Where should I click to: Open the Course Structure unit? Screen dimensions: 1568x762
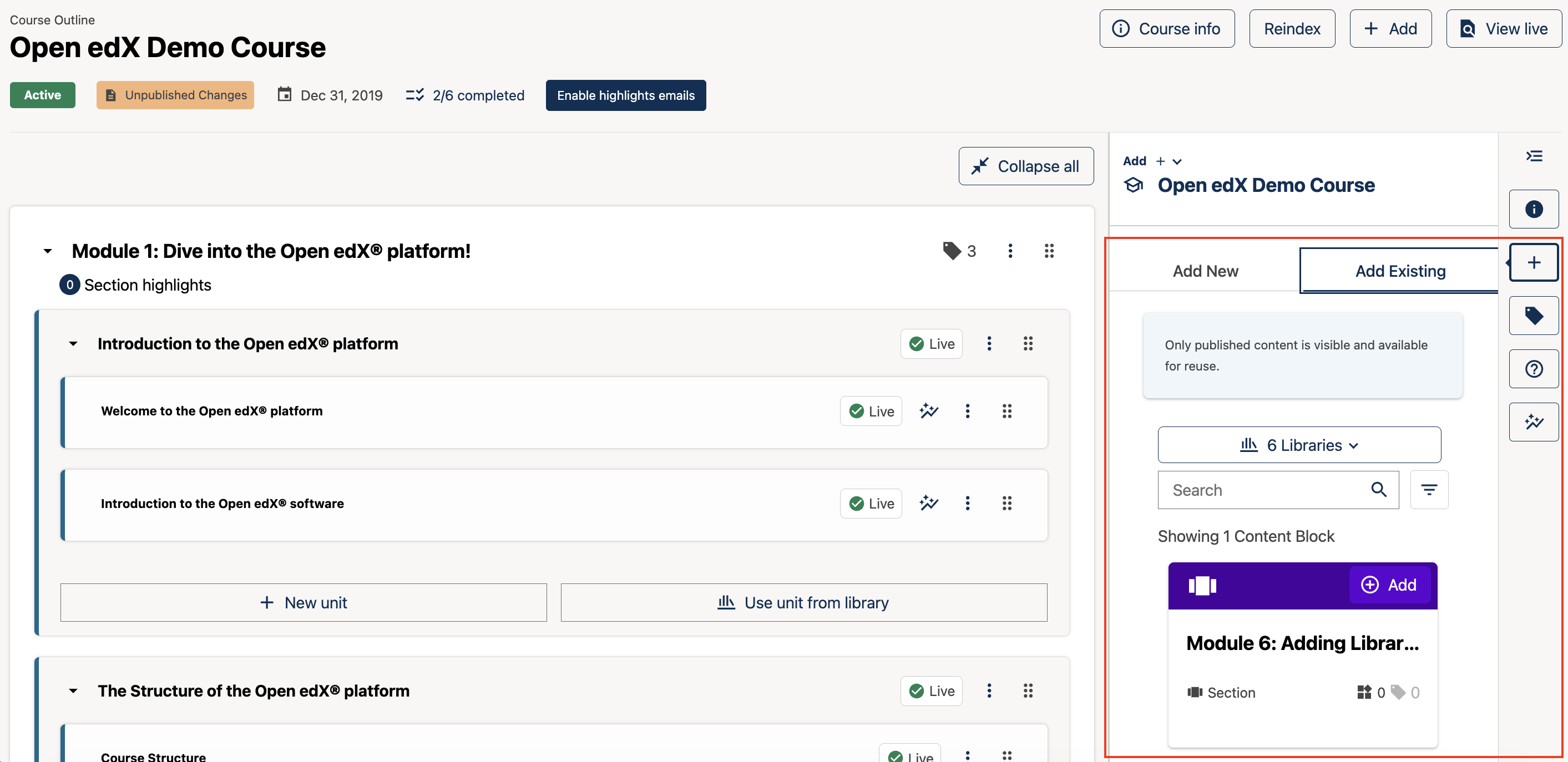pyautogui.click(x=153, y=756)
